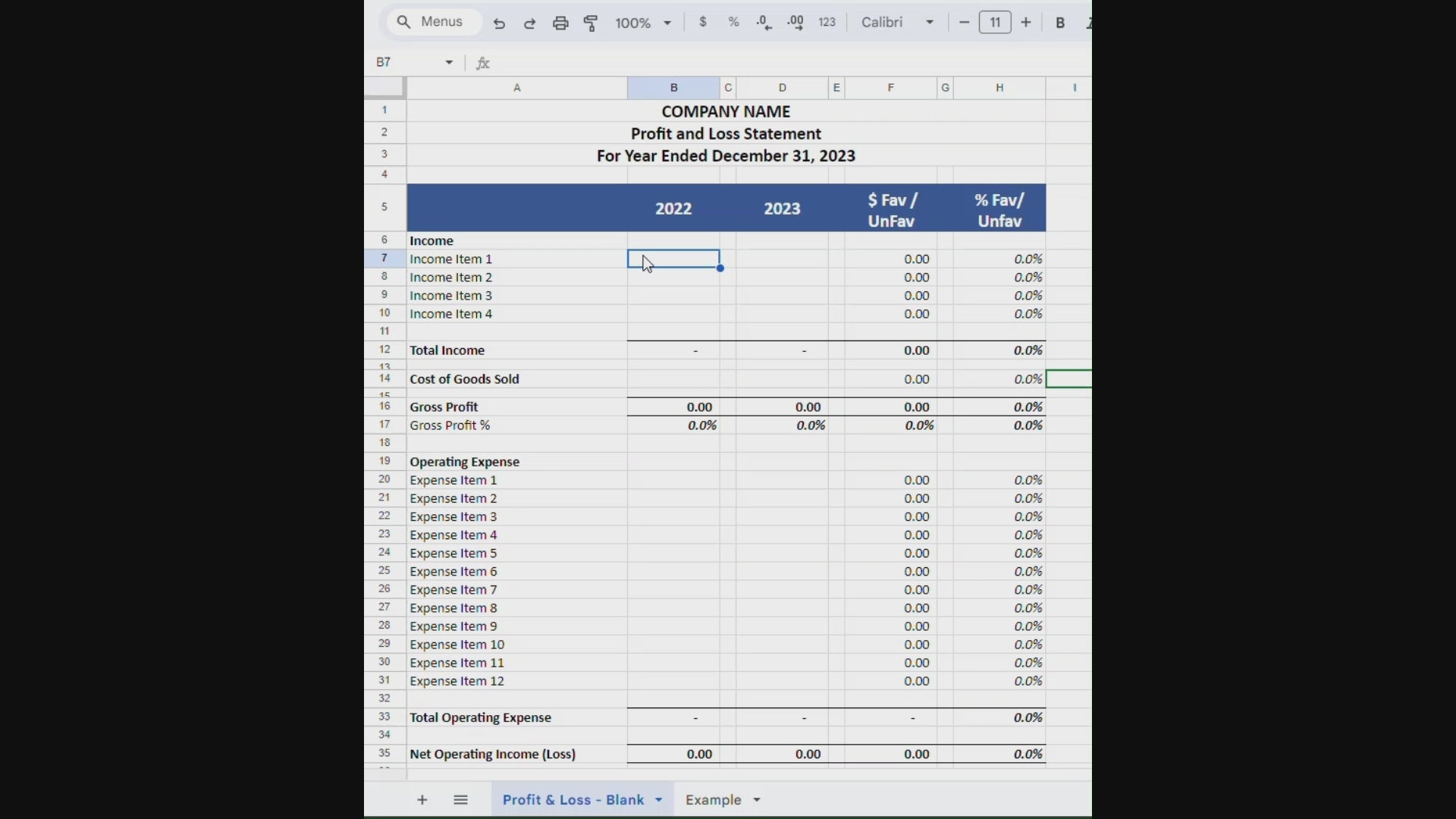Select the Gross Profit % label cell
The width and height of the screenshot is (1456, 819).
(x=517, y=425)
